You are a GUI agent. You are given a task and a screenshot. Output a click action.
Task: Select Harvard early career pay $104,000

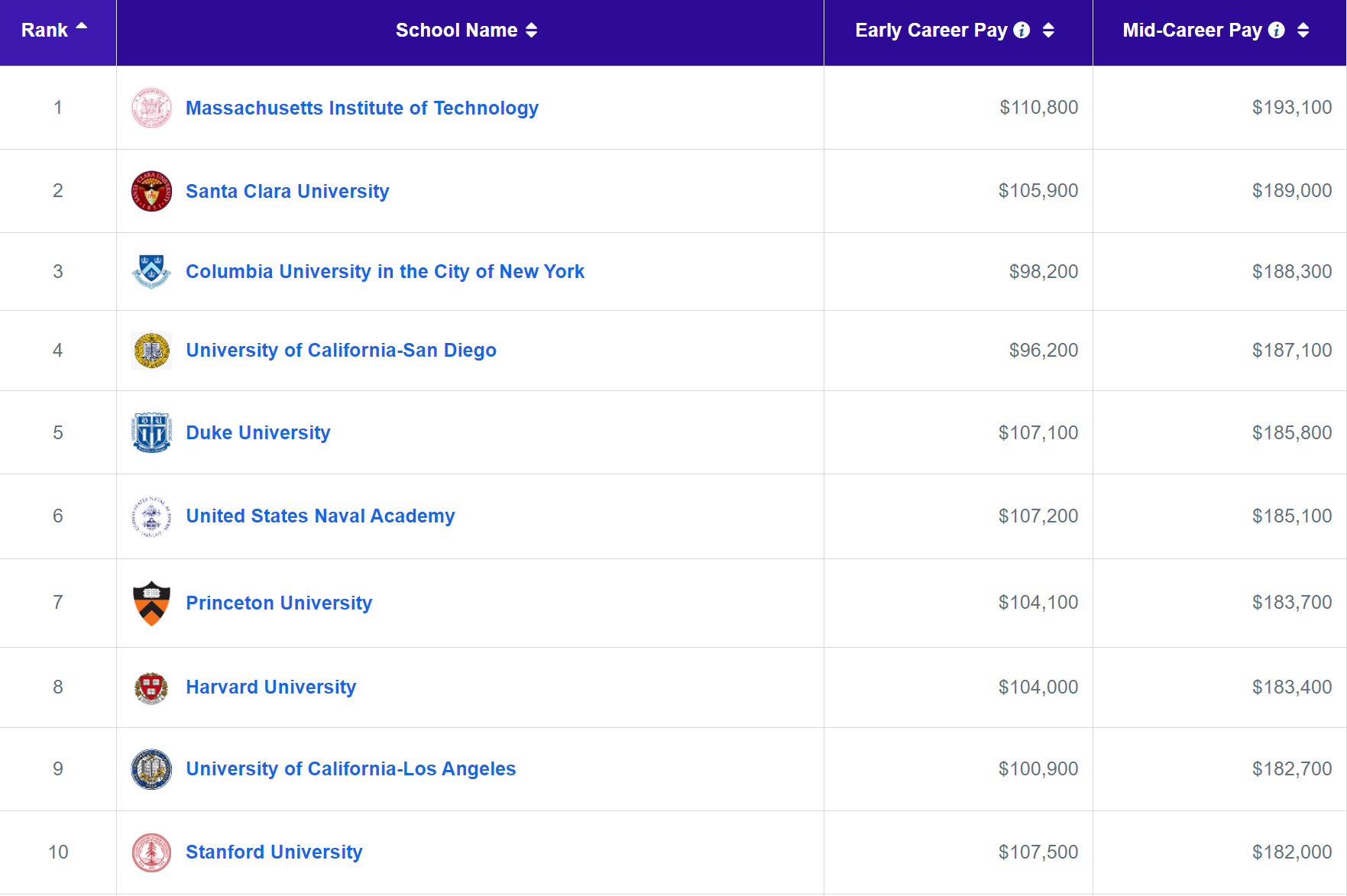pos(1038,687)
